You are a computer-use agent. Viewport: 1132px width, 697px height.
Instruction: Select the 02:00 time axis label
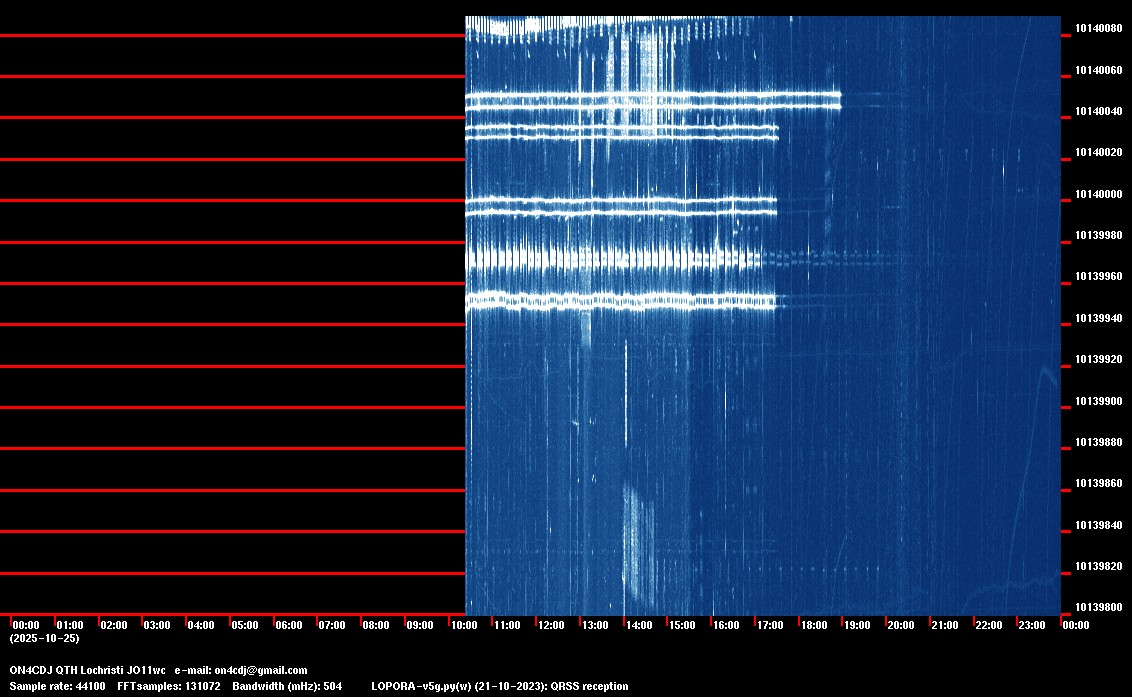click(114, 625)
